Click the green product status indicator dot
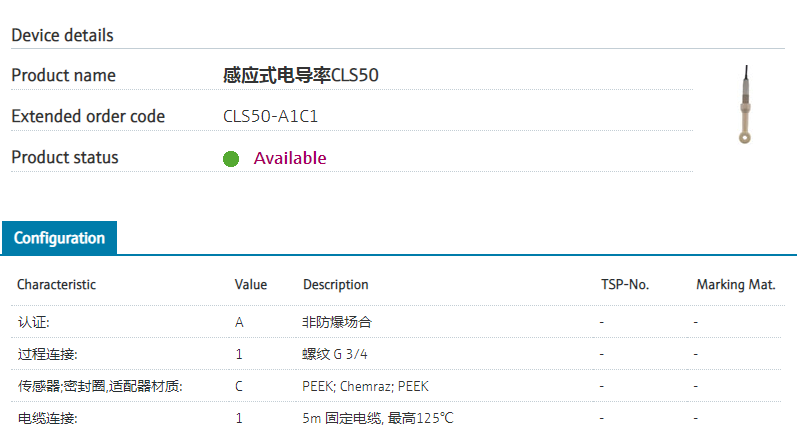 pos(231,158)
